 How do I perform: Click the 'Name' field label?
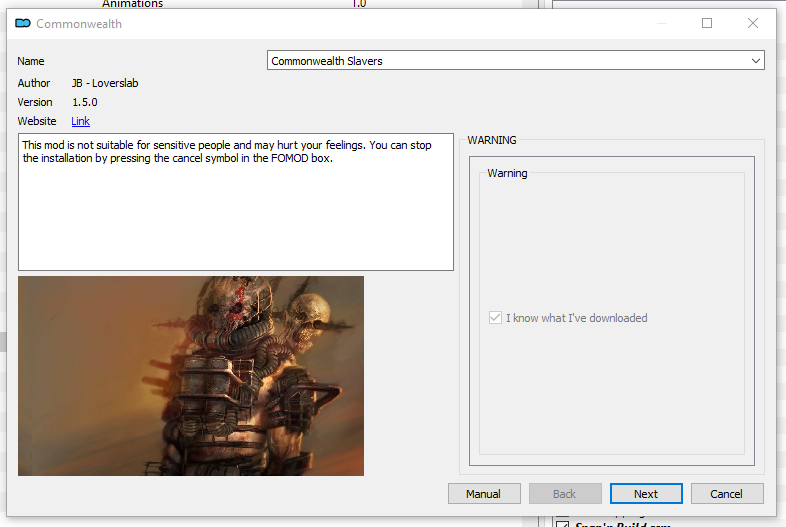(x=31, y=61)
